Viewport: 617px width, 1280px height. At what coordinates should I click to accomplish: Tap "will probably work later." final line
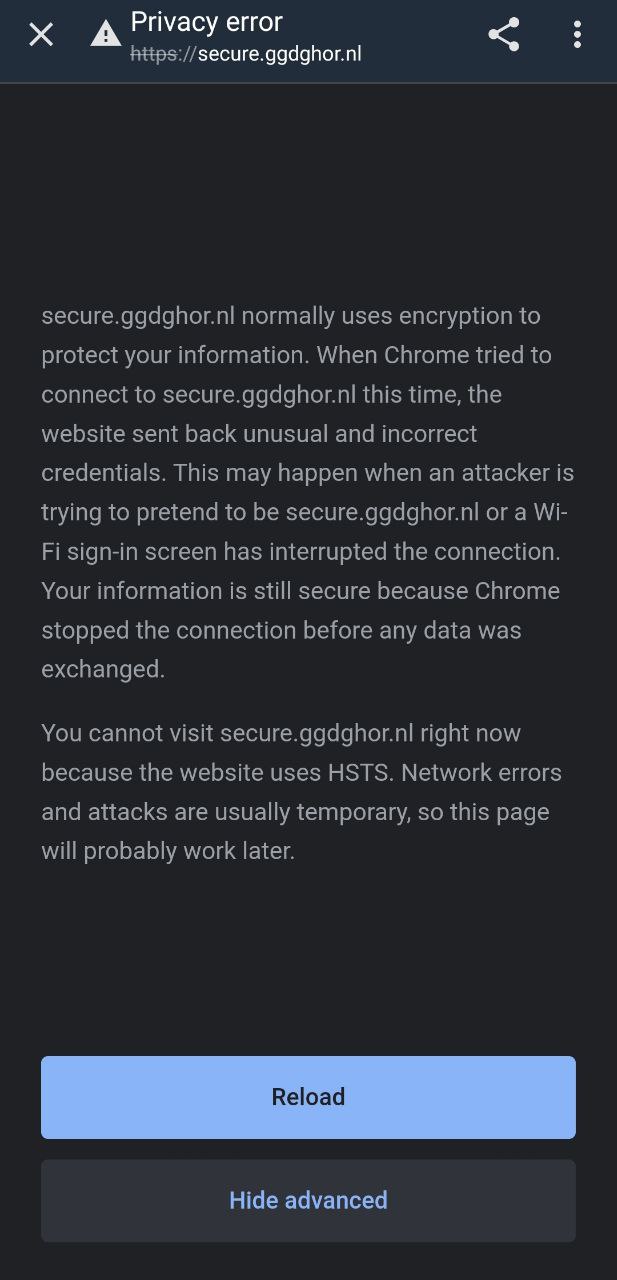pos(168,852)
